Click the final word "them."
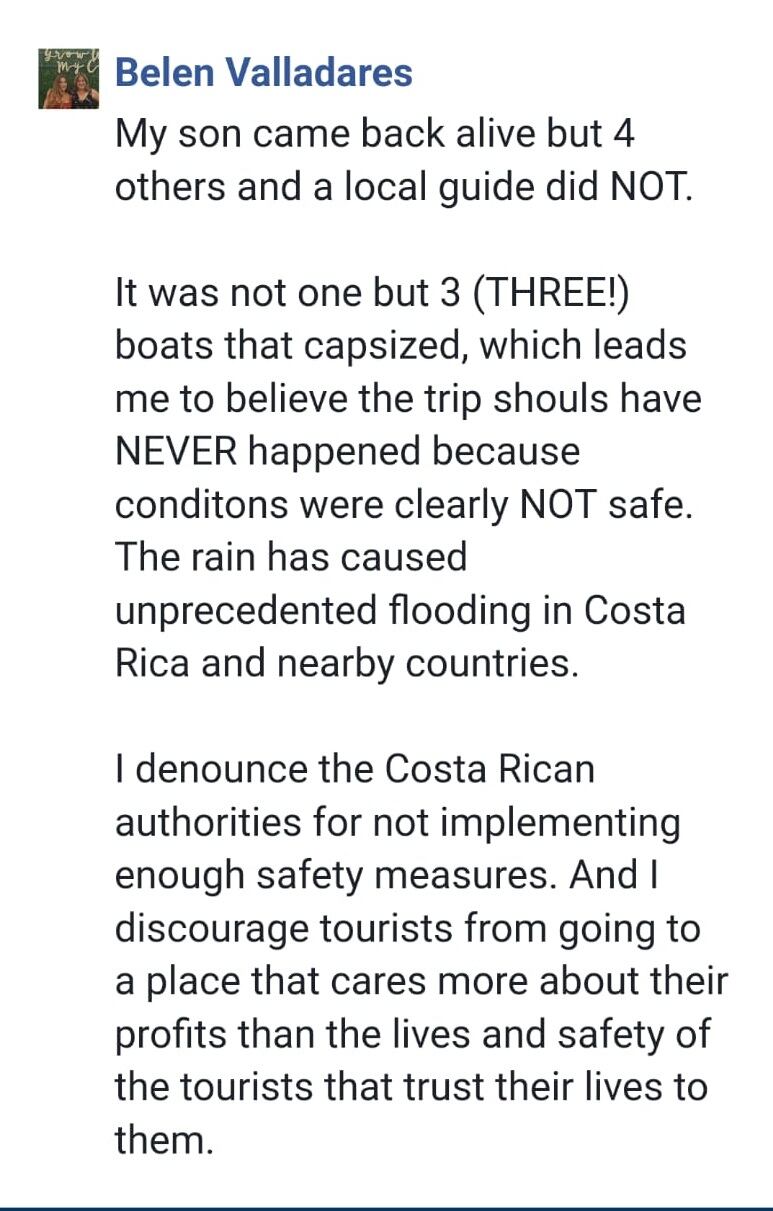Image resolution: width=773 pixels, height=1211 pixels. pyautogui.click(x=164, y=1140)
